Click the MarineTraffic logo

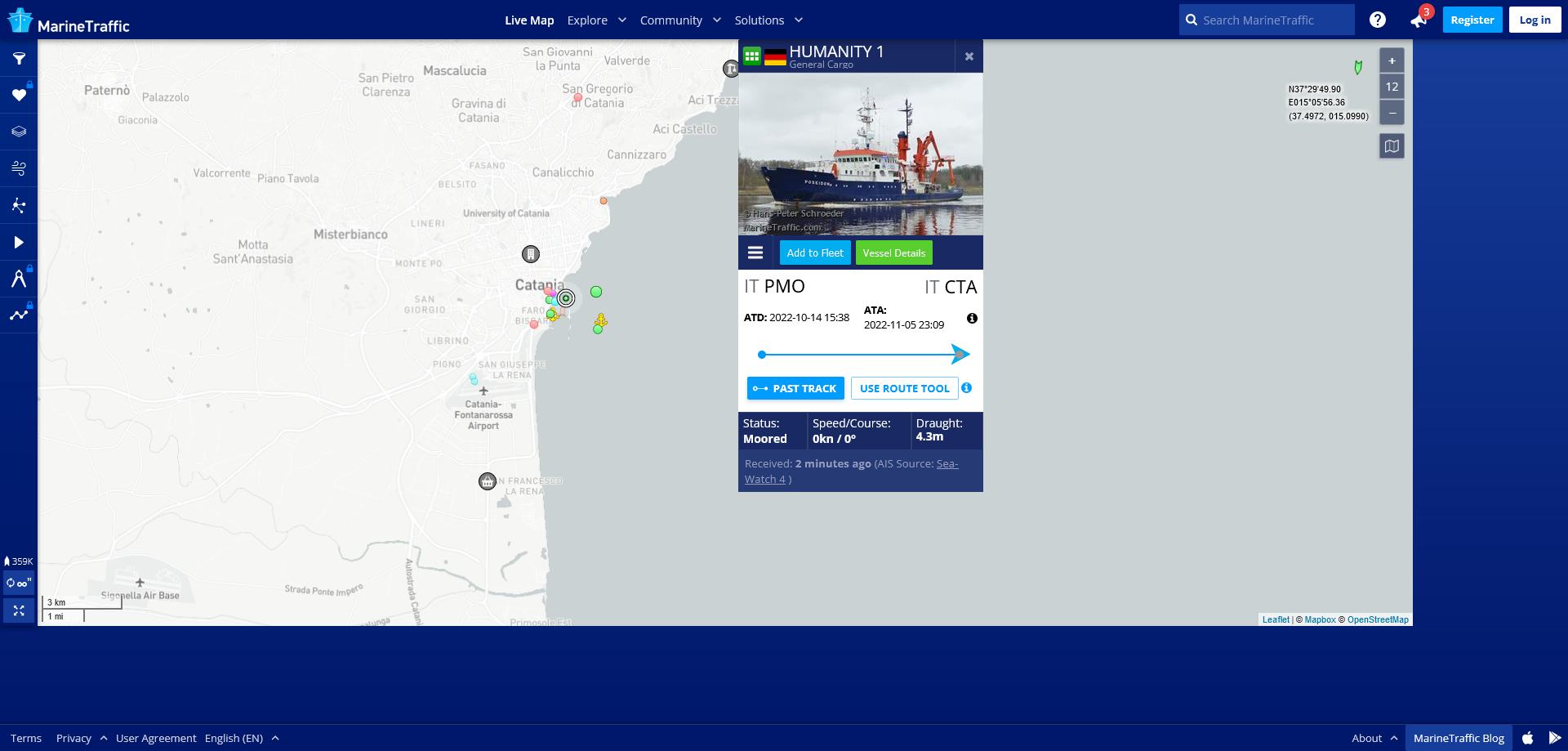[x=69, y=21]
